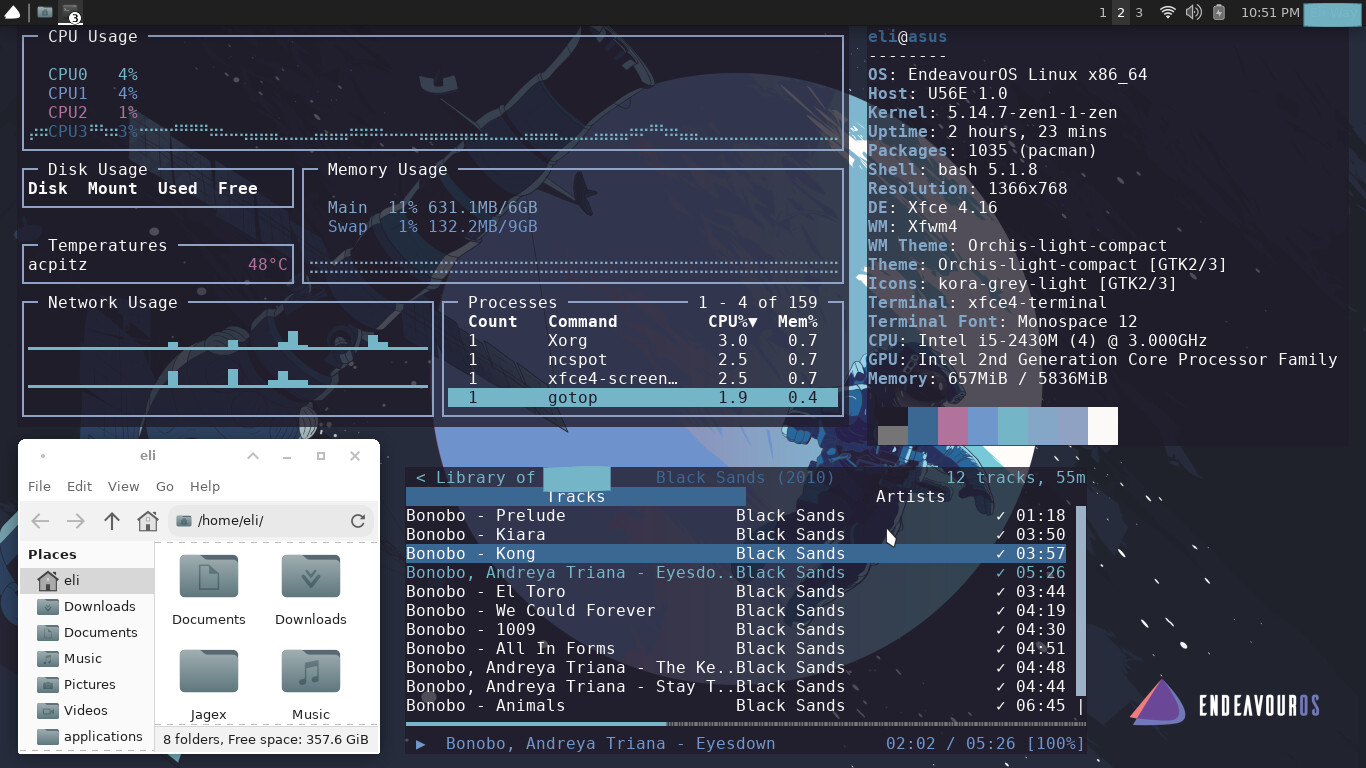Open the volume control in the panel
This screenshot has height=768, width=1366.
(1193, 12)
